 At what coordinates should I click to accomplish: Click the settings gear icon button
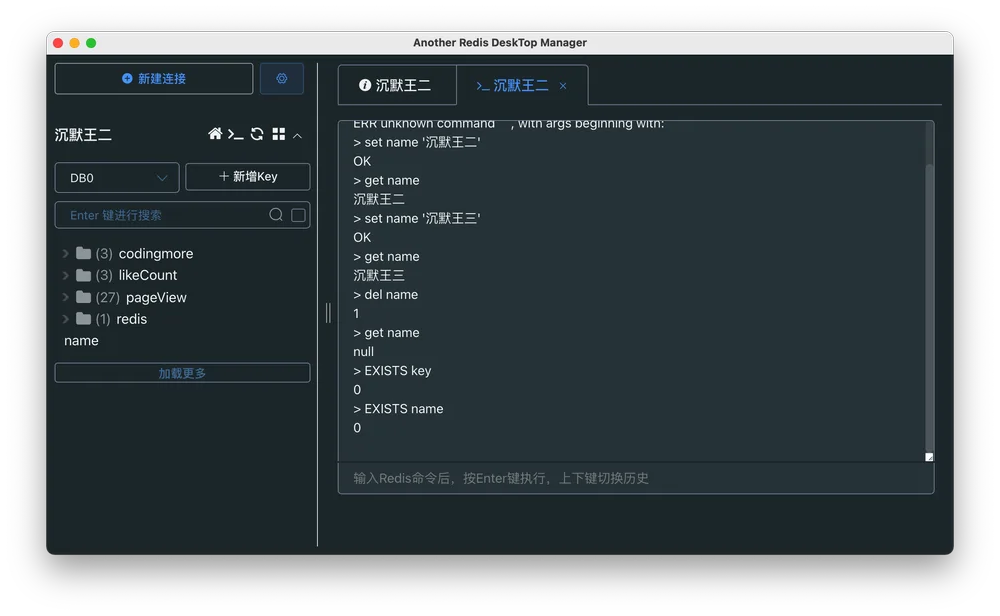coord(281,78)
